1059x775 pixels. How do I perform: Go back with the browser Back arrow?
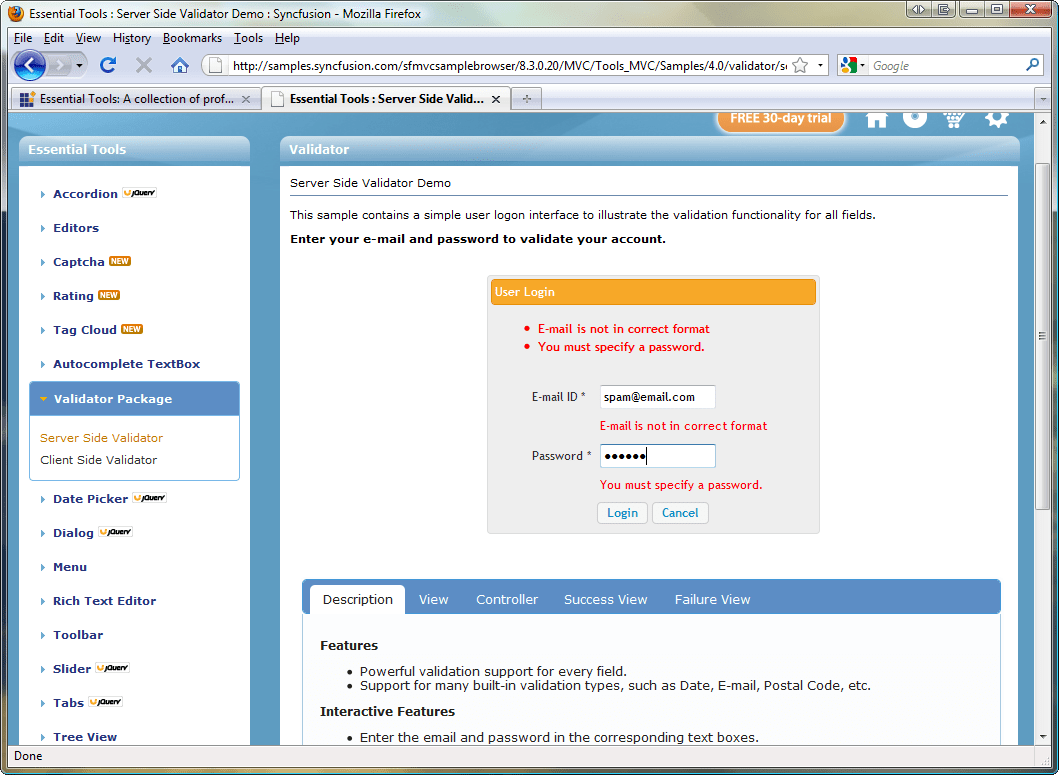(30, 66)
